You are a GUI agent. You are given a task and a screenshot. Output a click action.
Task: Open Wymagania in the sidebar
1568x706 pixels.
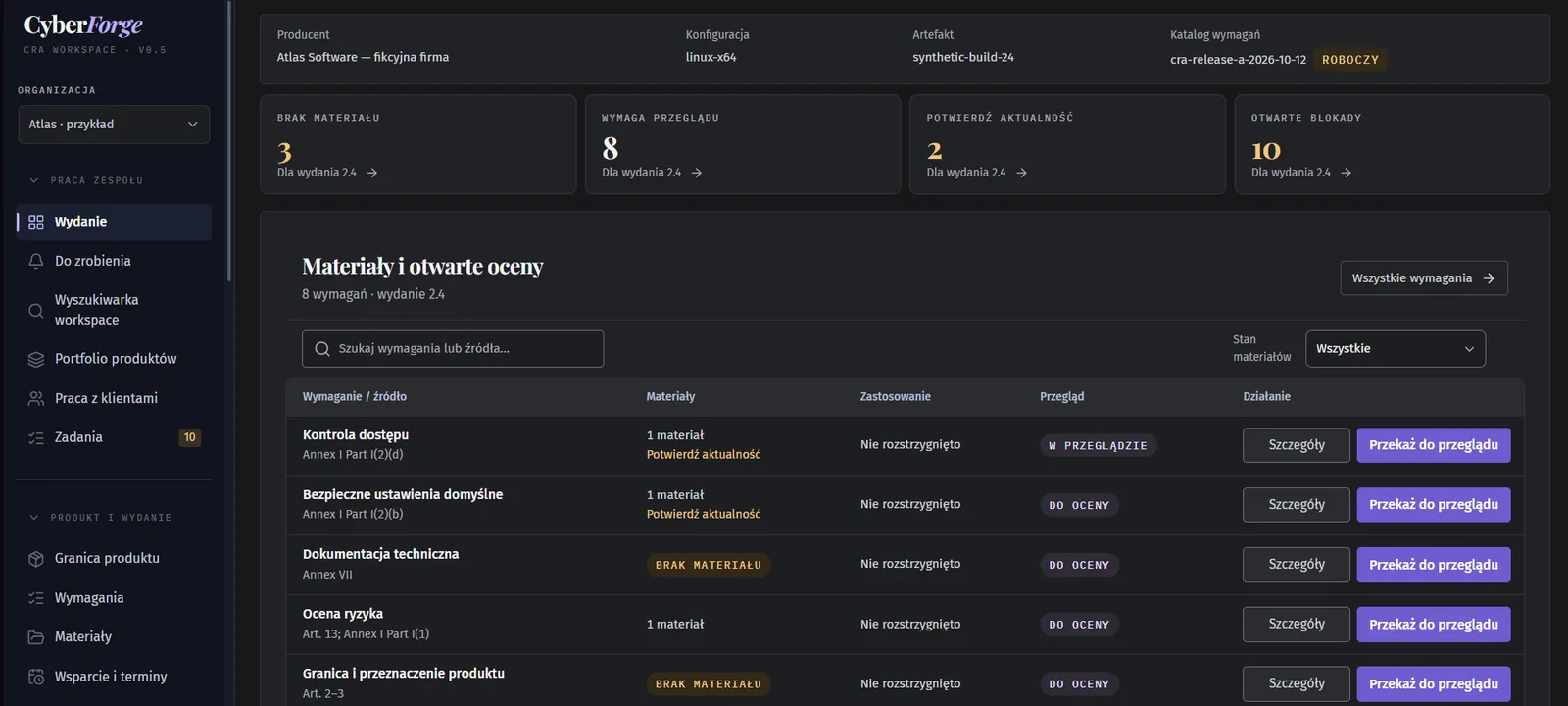[x=114, y=598]
